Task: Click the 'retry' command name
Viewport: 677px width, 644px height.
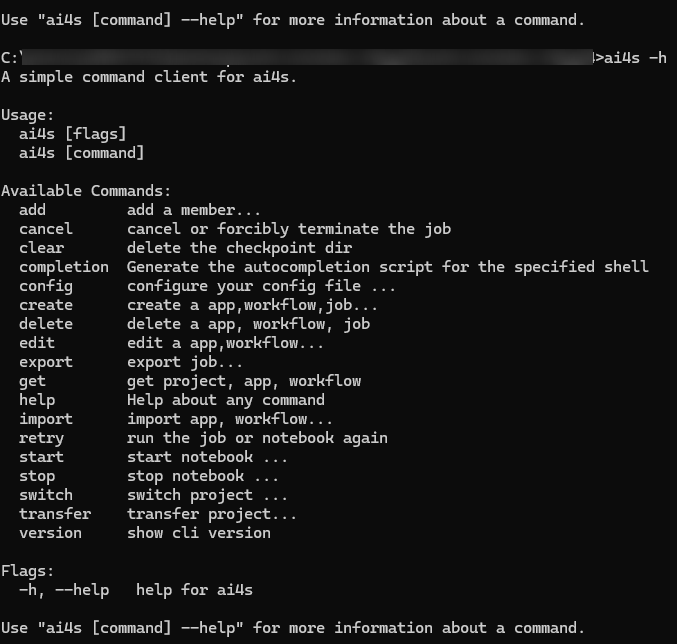Action: coord(41,439)
